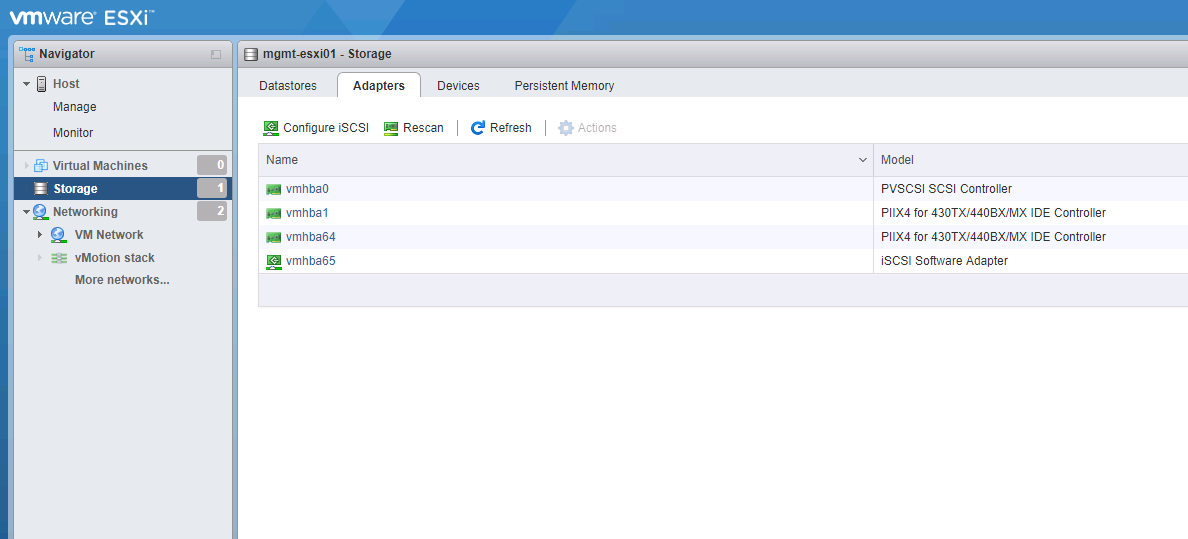
Task: Click the Virtual Machines icon in Navigator
Action: tap(41, 166)
